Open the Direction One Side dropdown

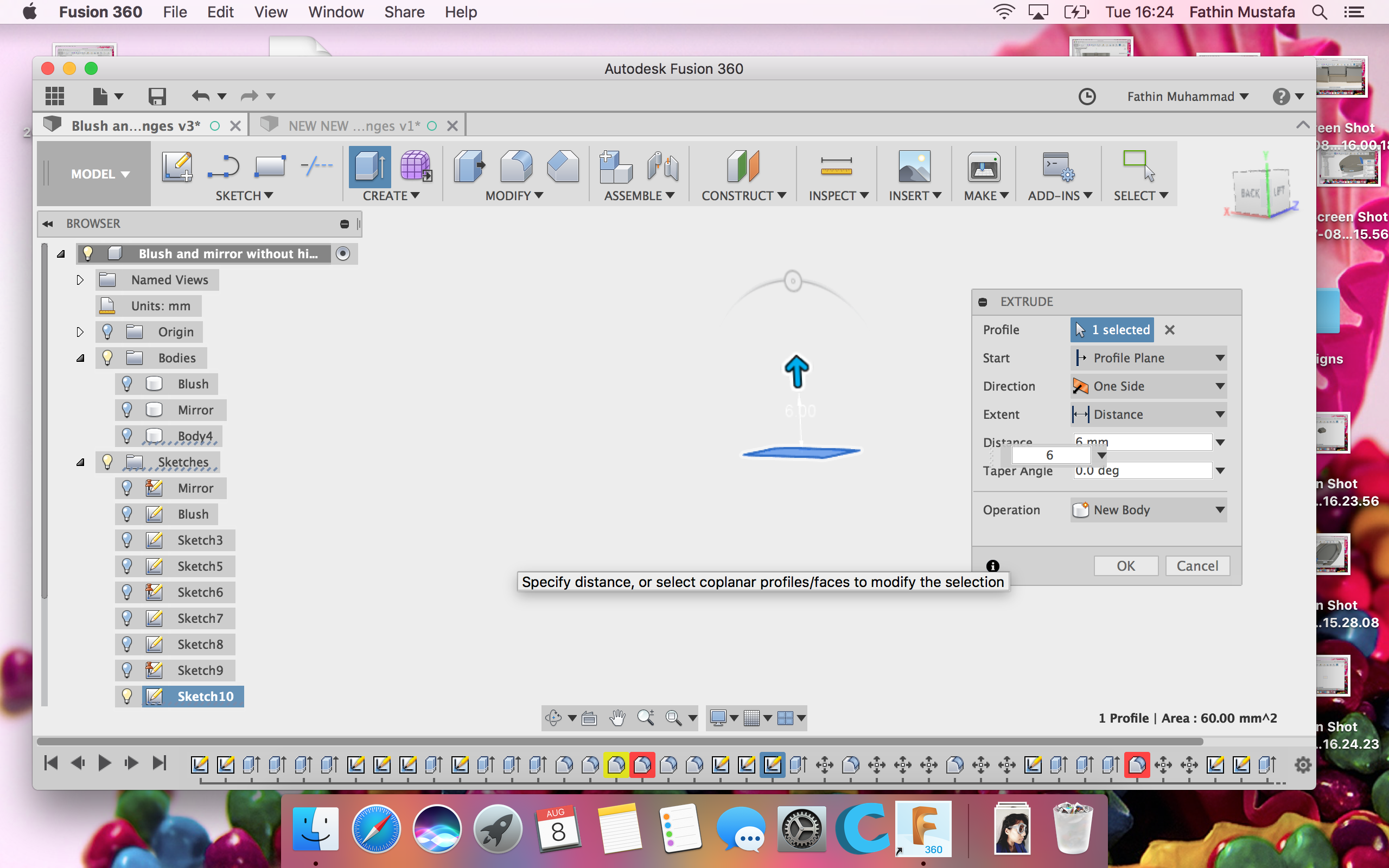[1149, 386]
